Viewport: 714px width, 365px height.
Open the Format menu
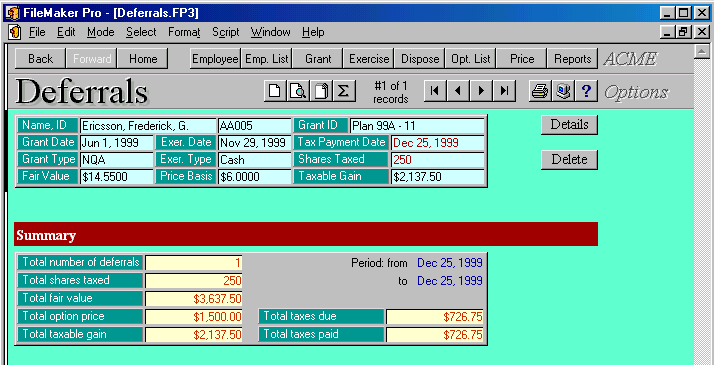point(184,32)
